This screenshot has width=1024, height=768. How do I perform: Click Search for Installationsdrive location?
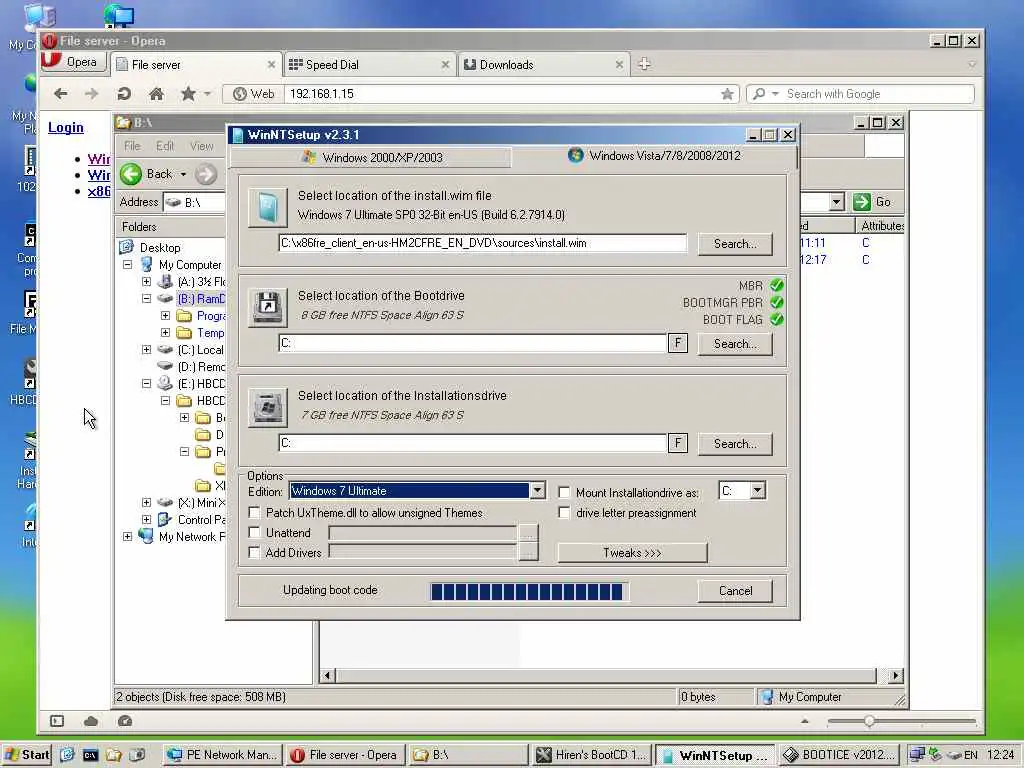[x=735, y=443]
